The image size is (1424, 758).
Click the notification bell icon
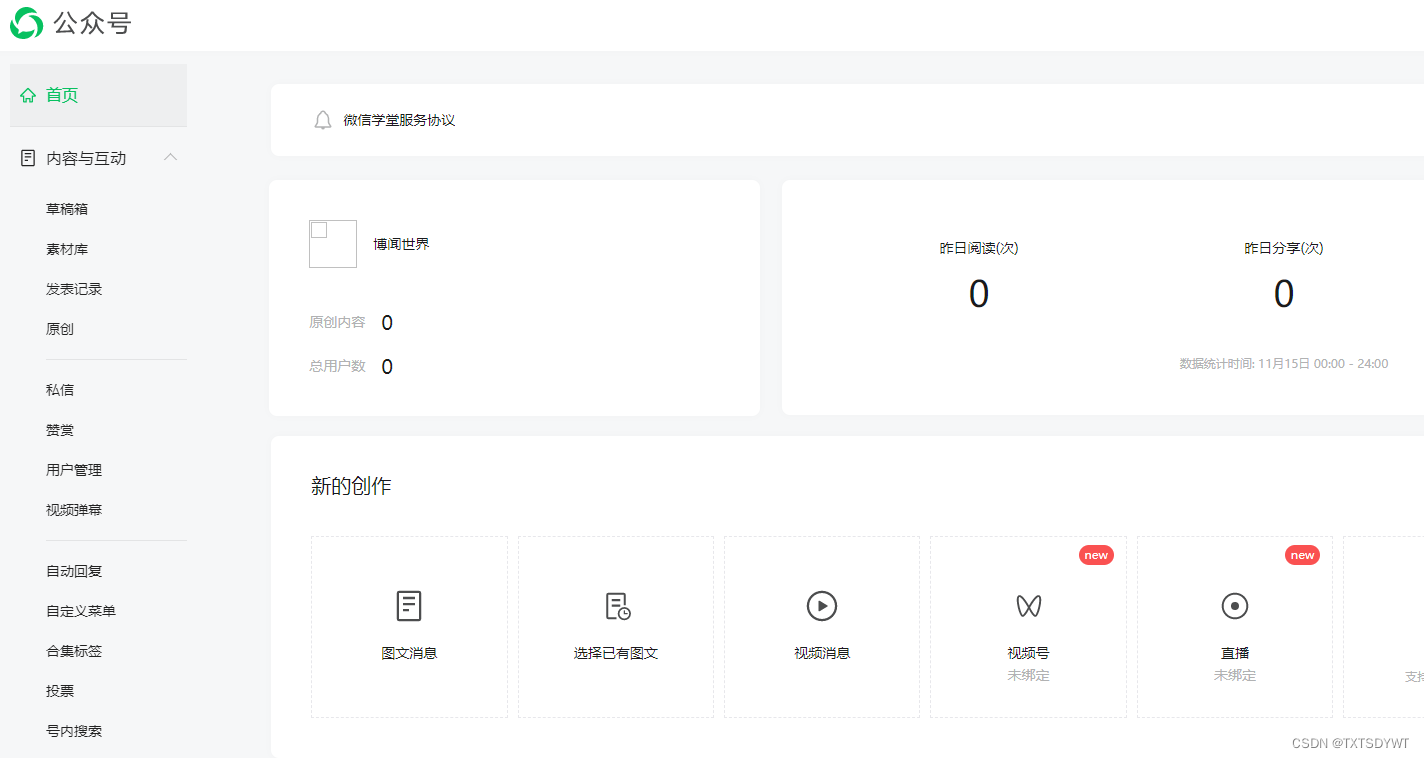[322, 120]
